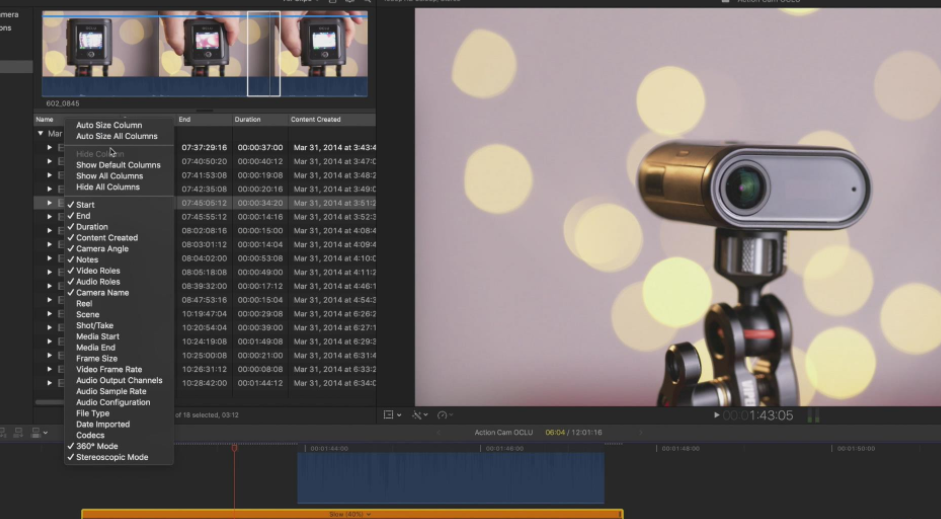Sort by the Duration column header
941x519 pixels.
click(x=260, y=119)
